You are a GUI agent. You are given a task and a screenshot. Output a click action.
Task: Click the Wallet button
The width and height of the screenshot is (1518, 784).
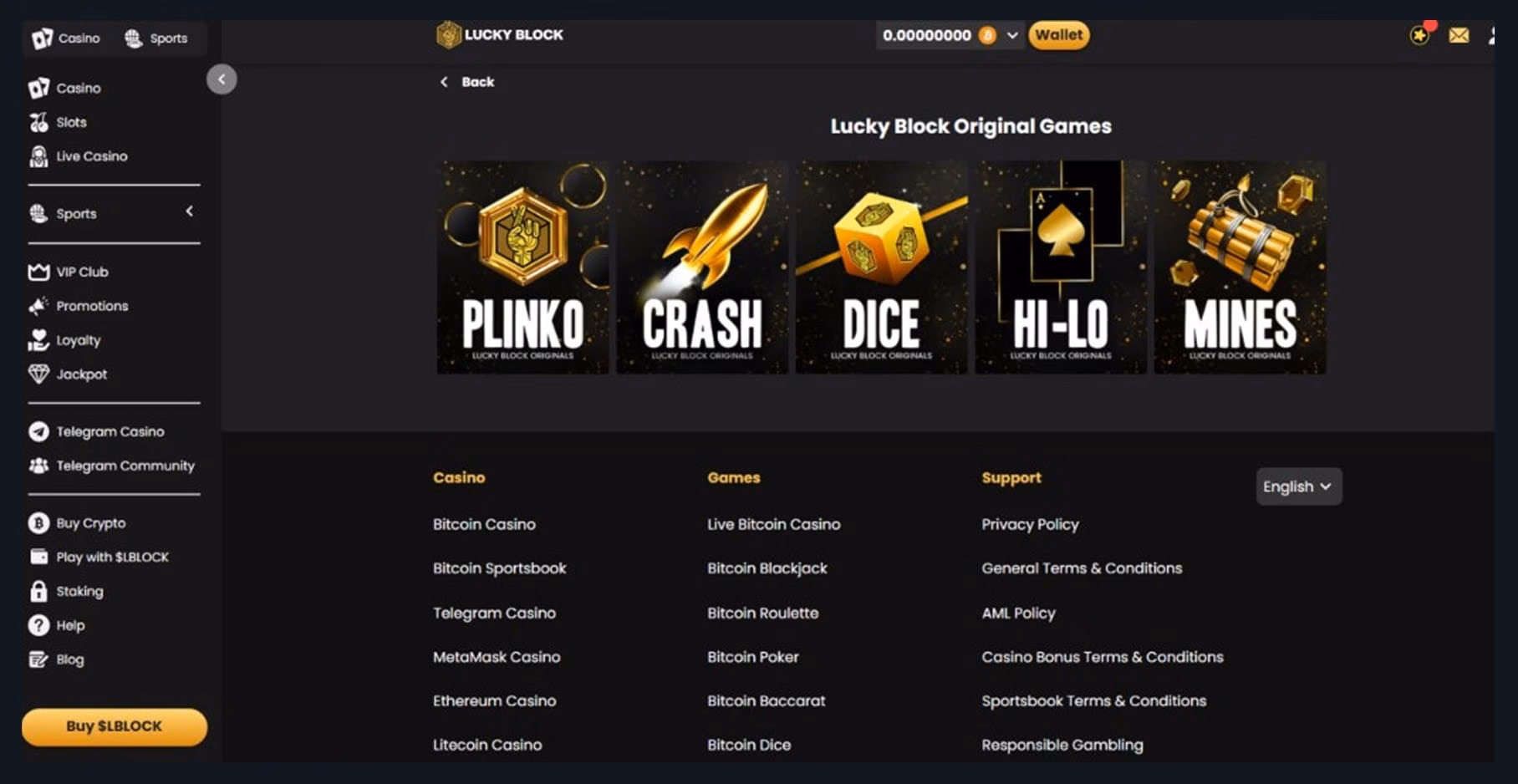click(x=1059, y=35)
